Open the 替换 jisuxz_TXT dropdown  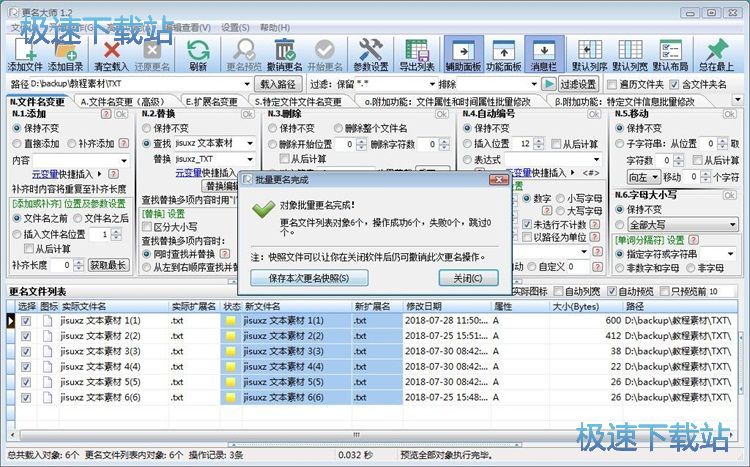pos(250,159)
